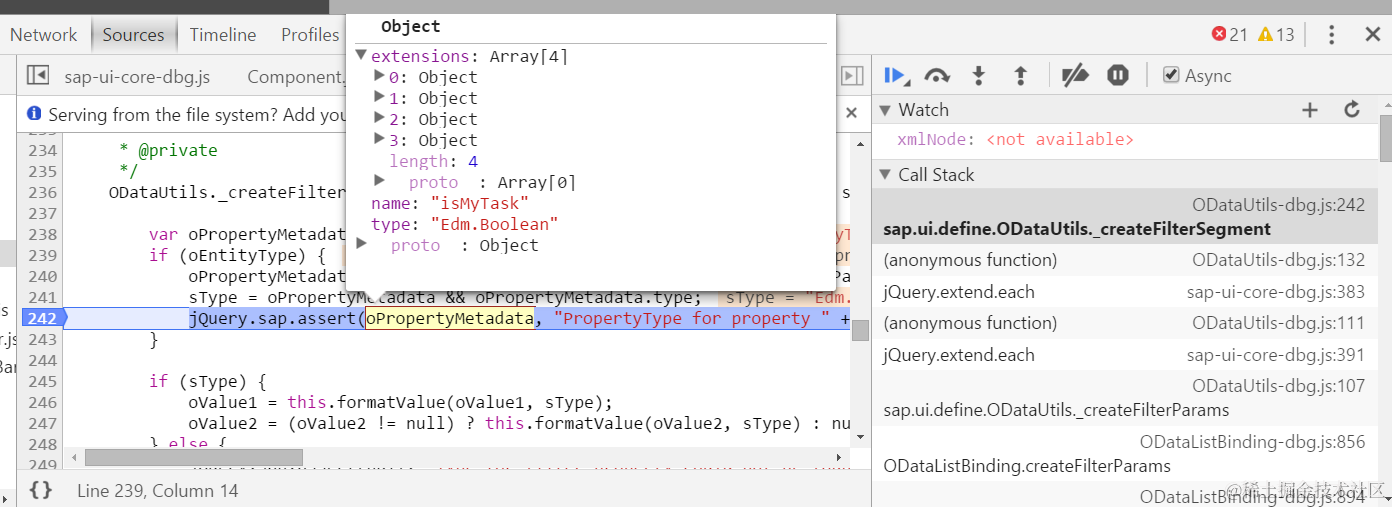Screen dimensions: 1392x507
Task: Toggle pause on exceptions icon
Action: [1118, 76]
